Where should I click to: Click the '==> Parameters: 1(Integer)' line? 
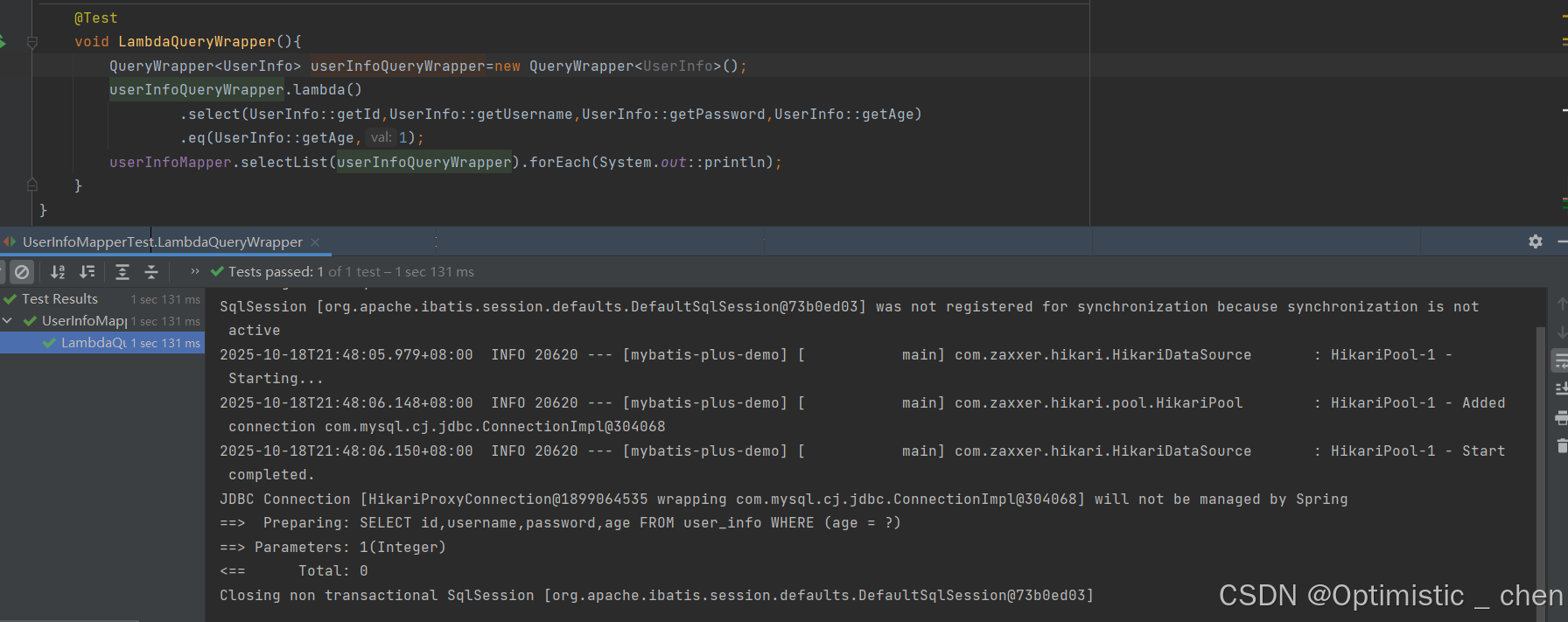(332, 547)
